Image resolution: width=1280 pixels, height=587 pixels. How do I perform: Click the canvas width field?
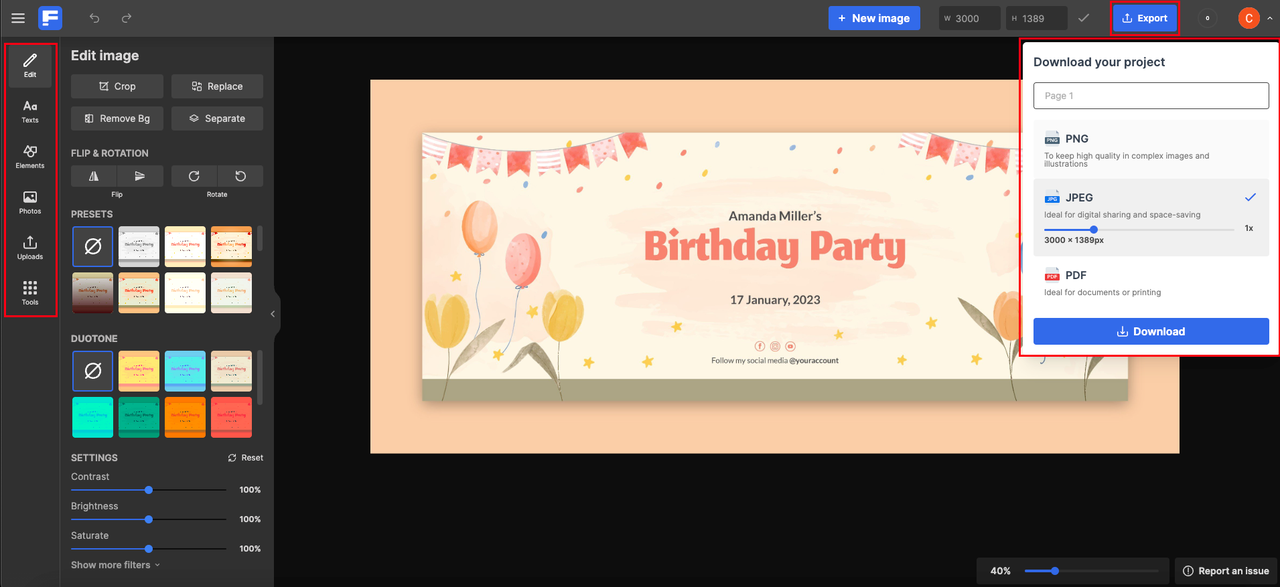pyautogui.click(x=970, y=18)
